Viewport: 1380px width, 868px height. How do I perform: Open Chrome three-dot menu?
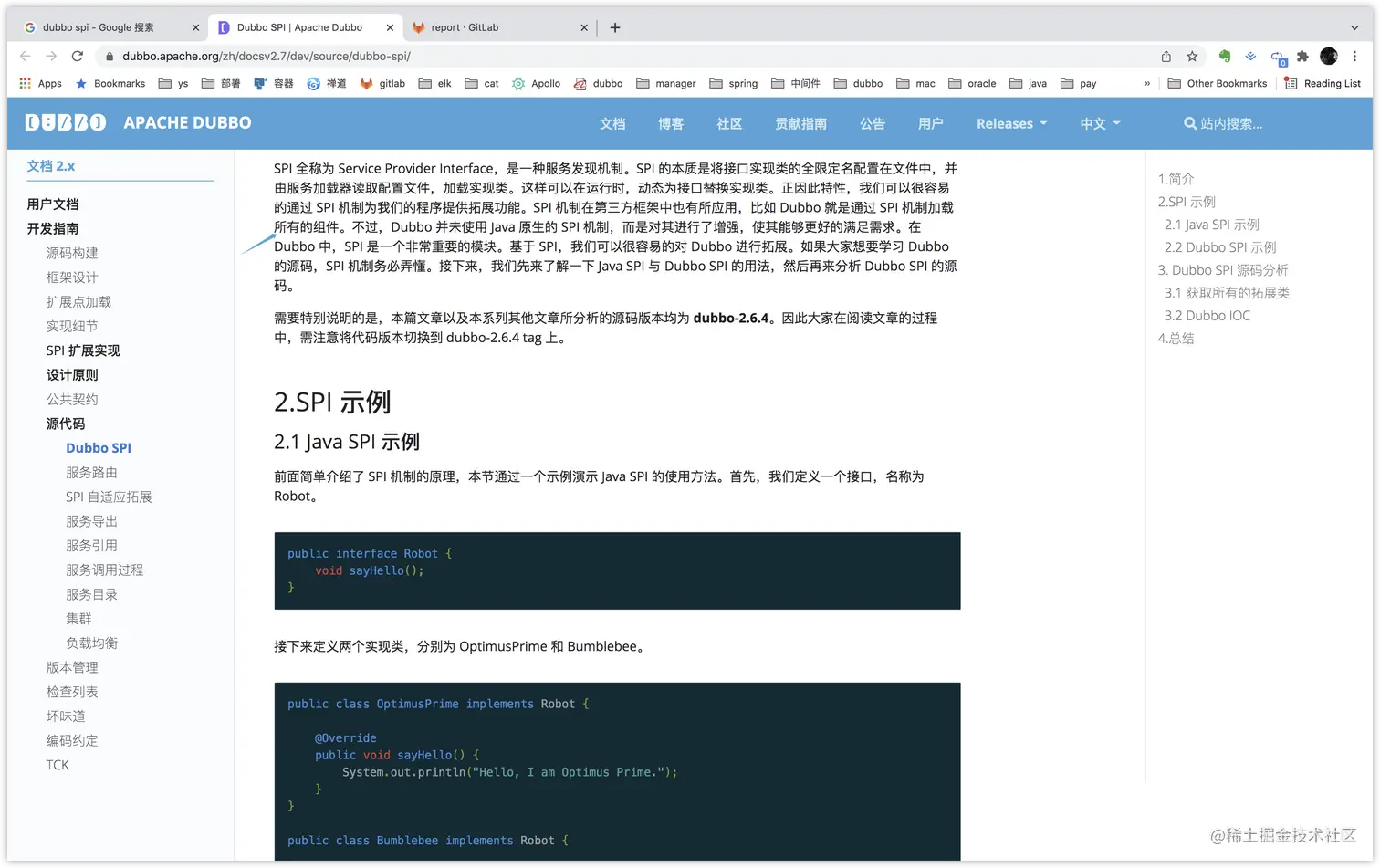coord(1355,57)
